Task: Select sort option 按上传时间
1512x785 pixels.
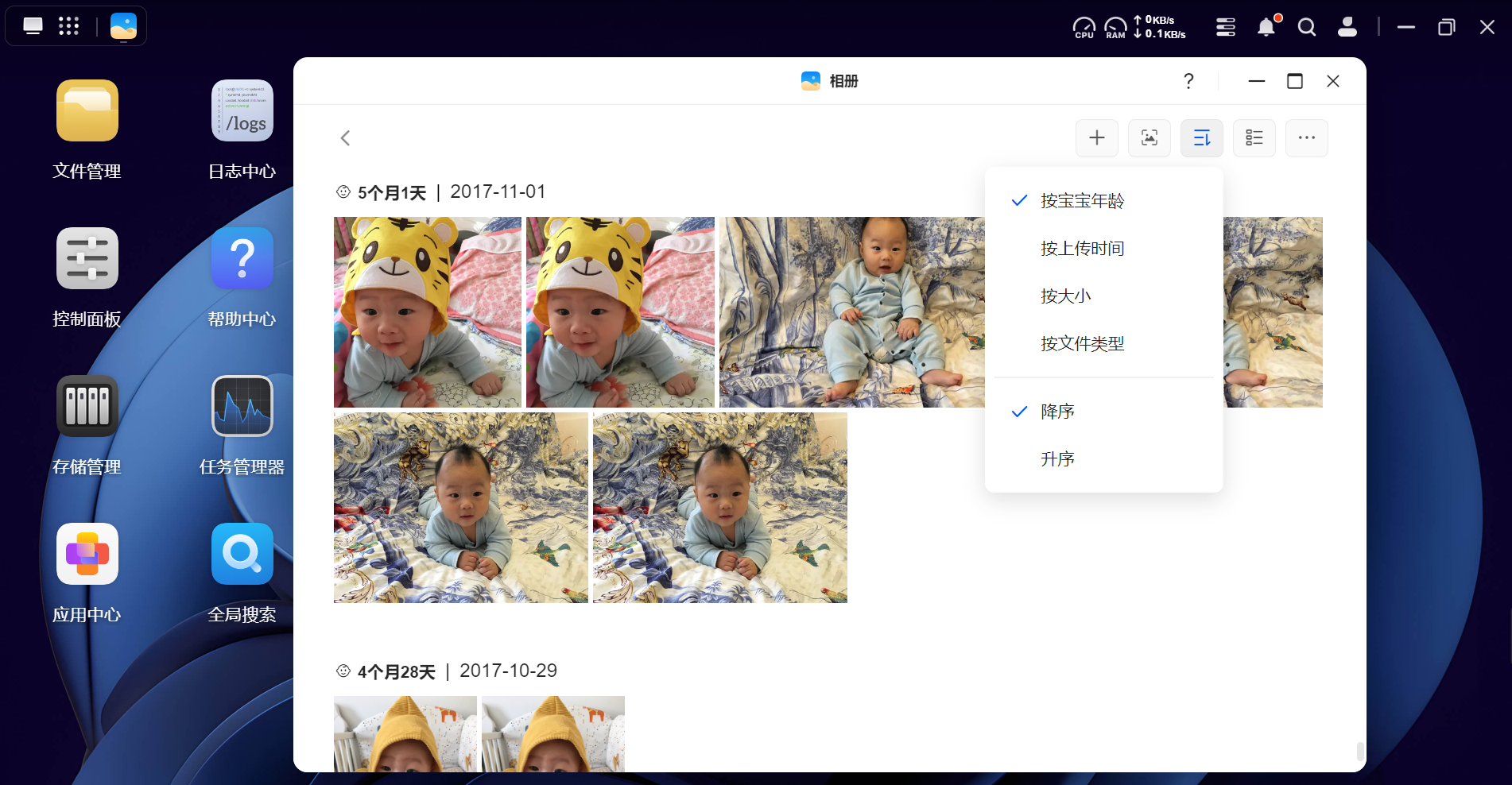Action: click(x=1104, y=249)
